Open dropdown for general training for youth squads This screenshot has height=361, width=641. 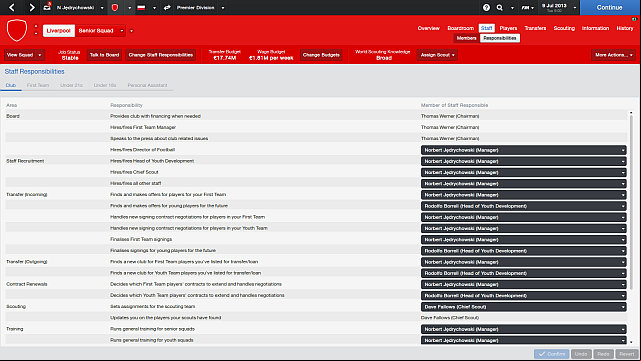[523, 340]
